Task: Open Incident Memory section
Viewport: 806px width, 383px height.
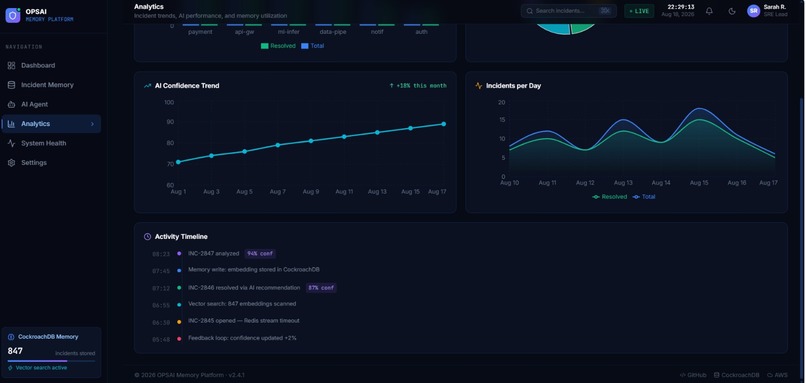Action: click(x=51, y=85)
